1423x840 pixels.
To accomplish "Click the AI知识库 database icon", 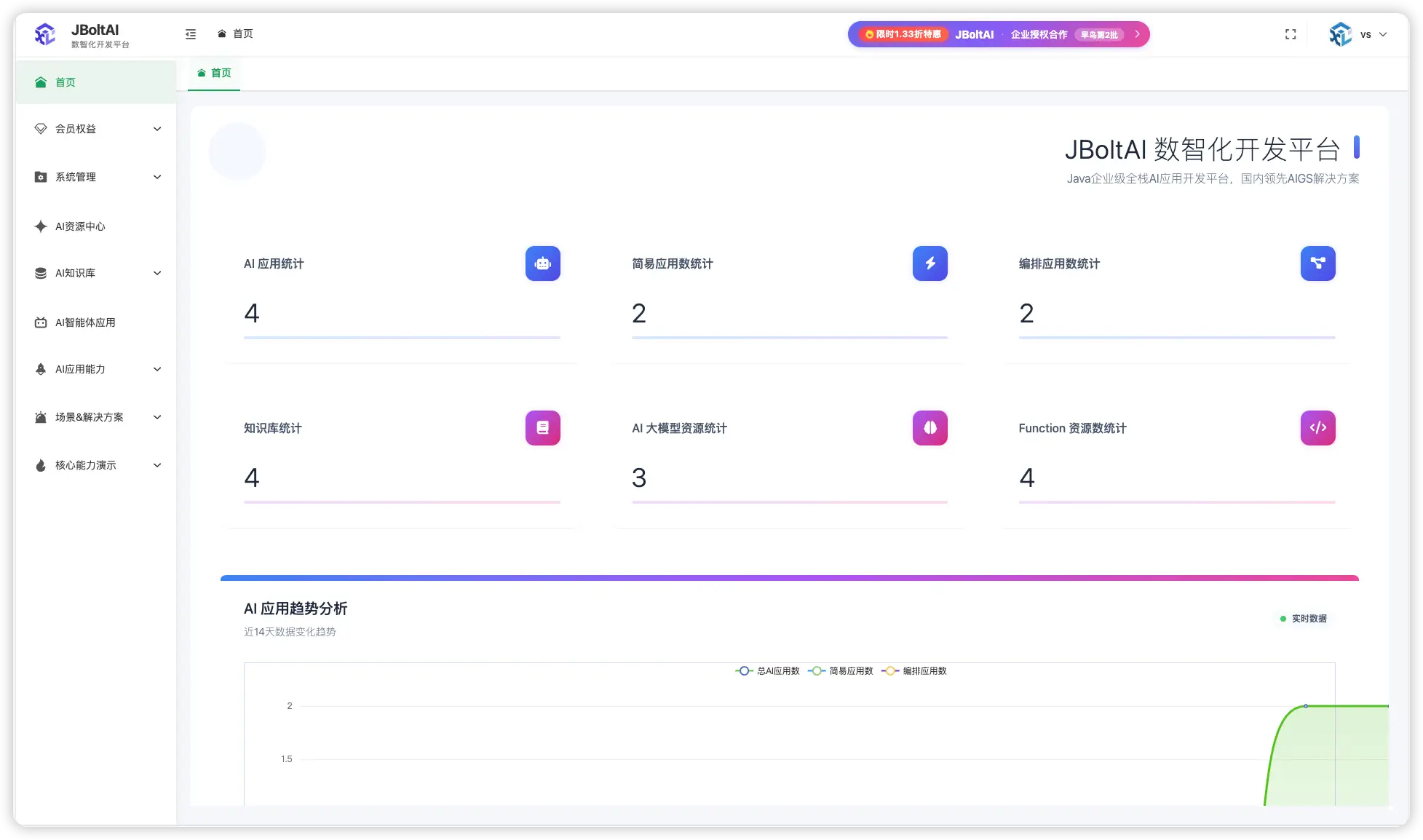I will pyautogui.click(x=41, y=273).
